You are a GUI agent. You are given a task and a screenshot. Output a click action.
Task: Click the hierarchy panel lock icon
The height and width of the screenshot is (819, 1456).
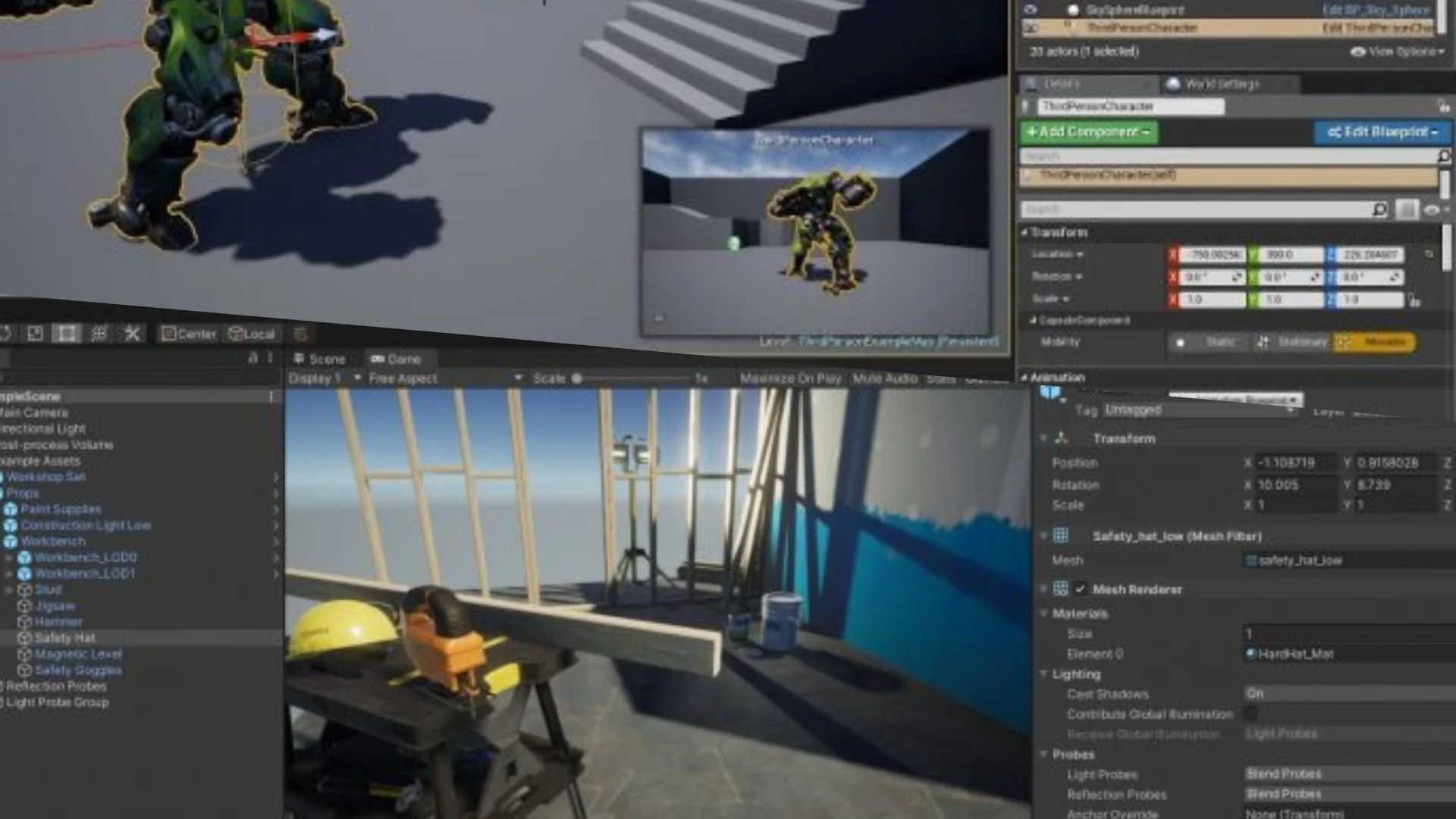(x=253, y=358)
